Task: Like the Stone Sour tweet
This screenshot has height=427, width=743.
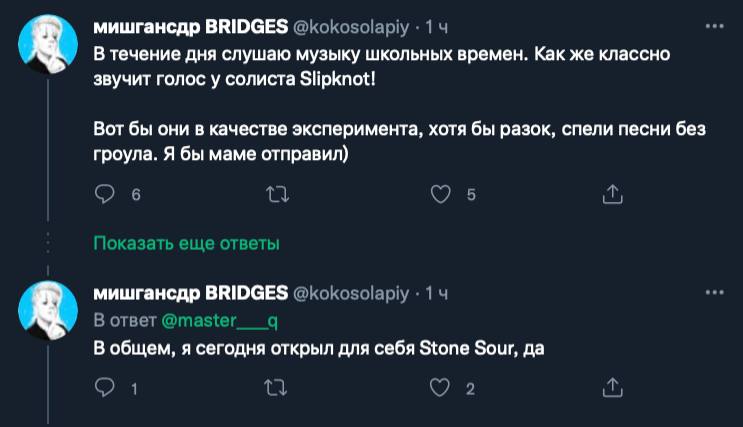Action: point(441,387)
